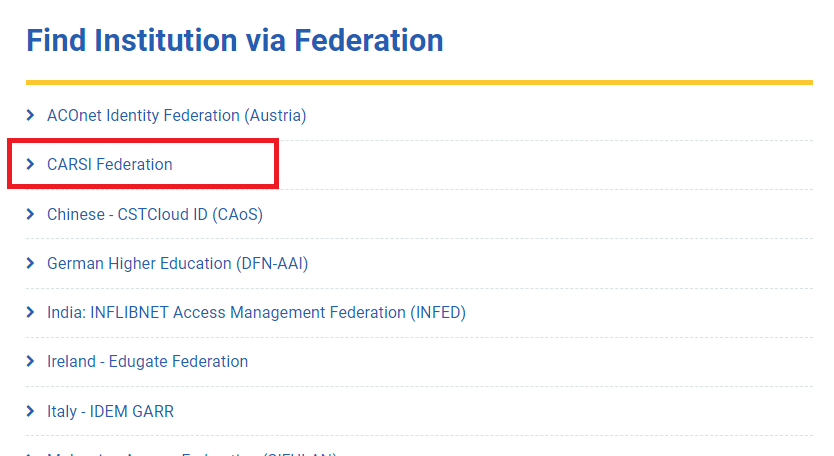Toggle the German Higher Education chevron
This screenshot has width=834, height=456.
(31, 264)
